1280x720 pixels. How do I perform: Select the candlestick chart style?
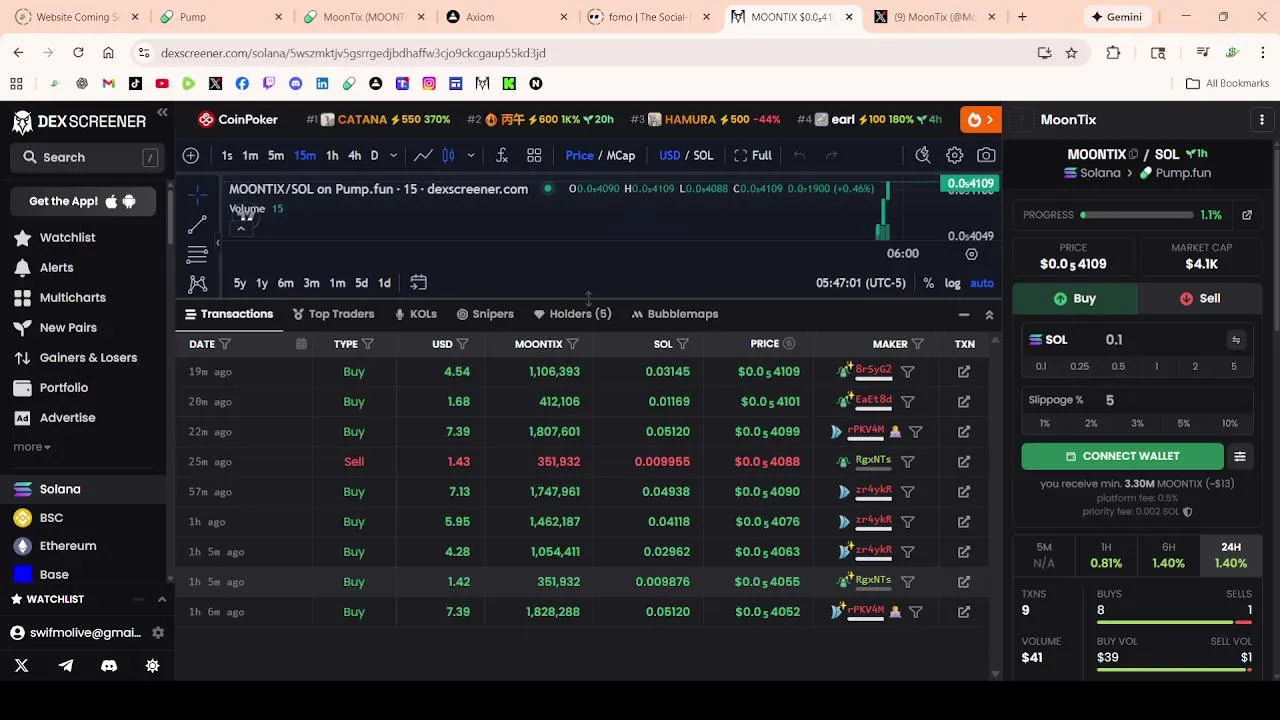[x=448, y=155]
